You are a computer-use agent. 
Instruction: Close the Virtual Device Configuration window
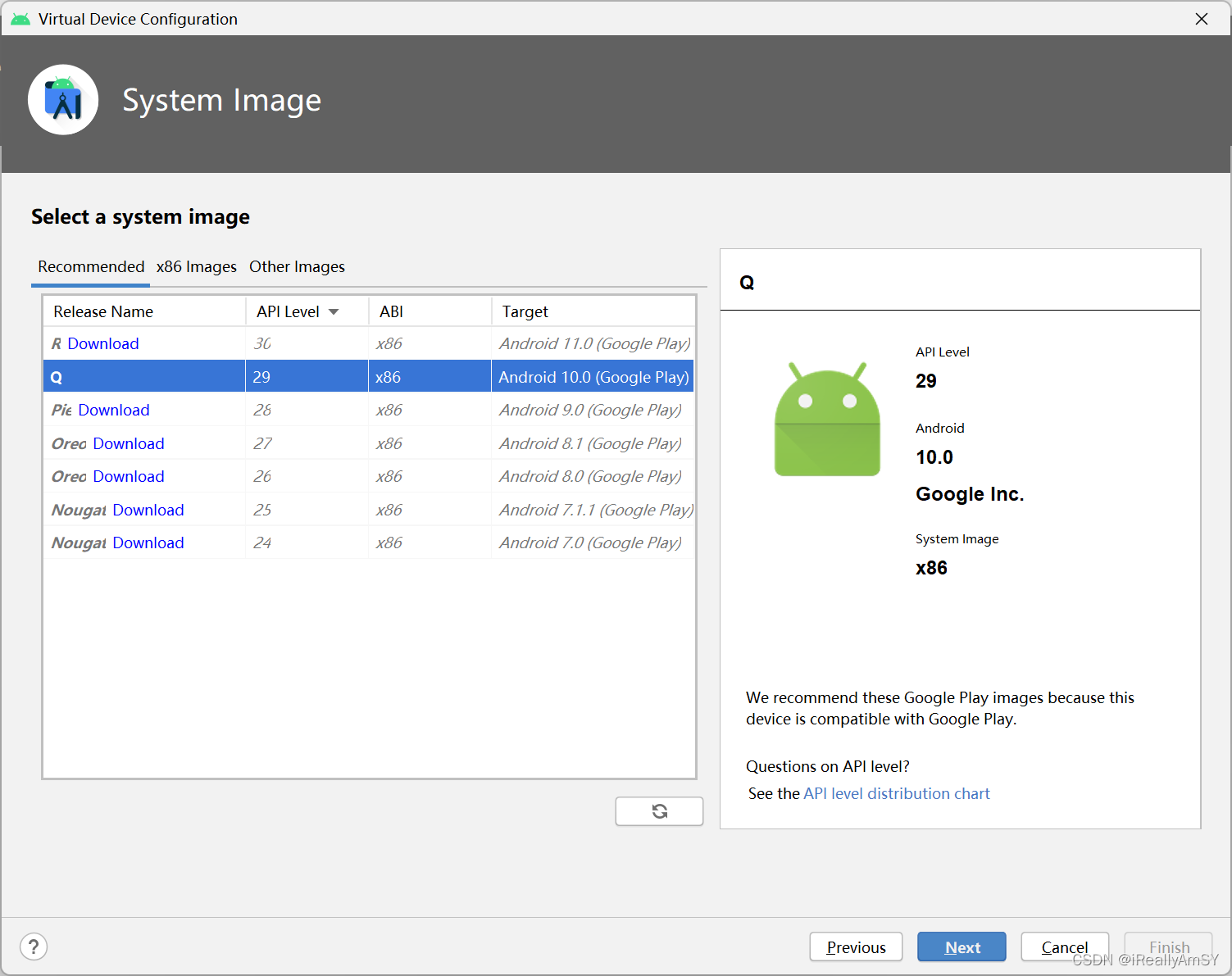1202,19
